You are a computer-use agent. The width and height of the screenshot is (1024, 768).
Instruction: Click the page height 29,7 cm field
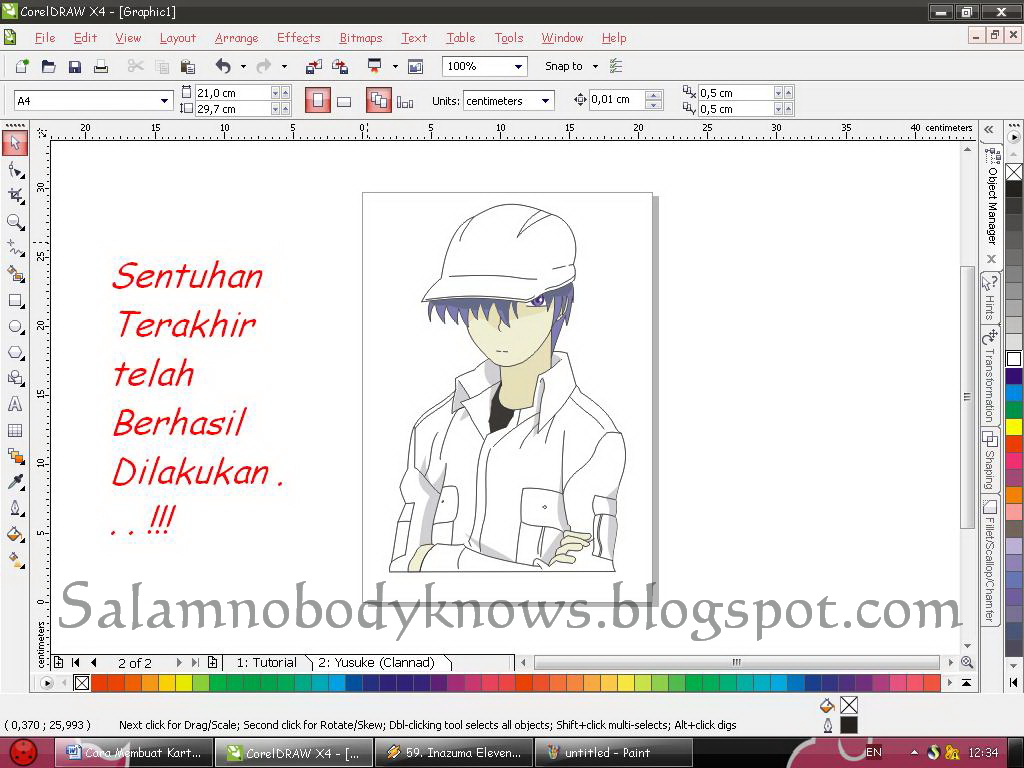coord(233,109)
